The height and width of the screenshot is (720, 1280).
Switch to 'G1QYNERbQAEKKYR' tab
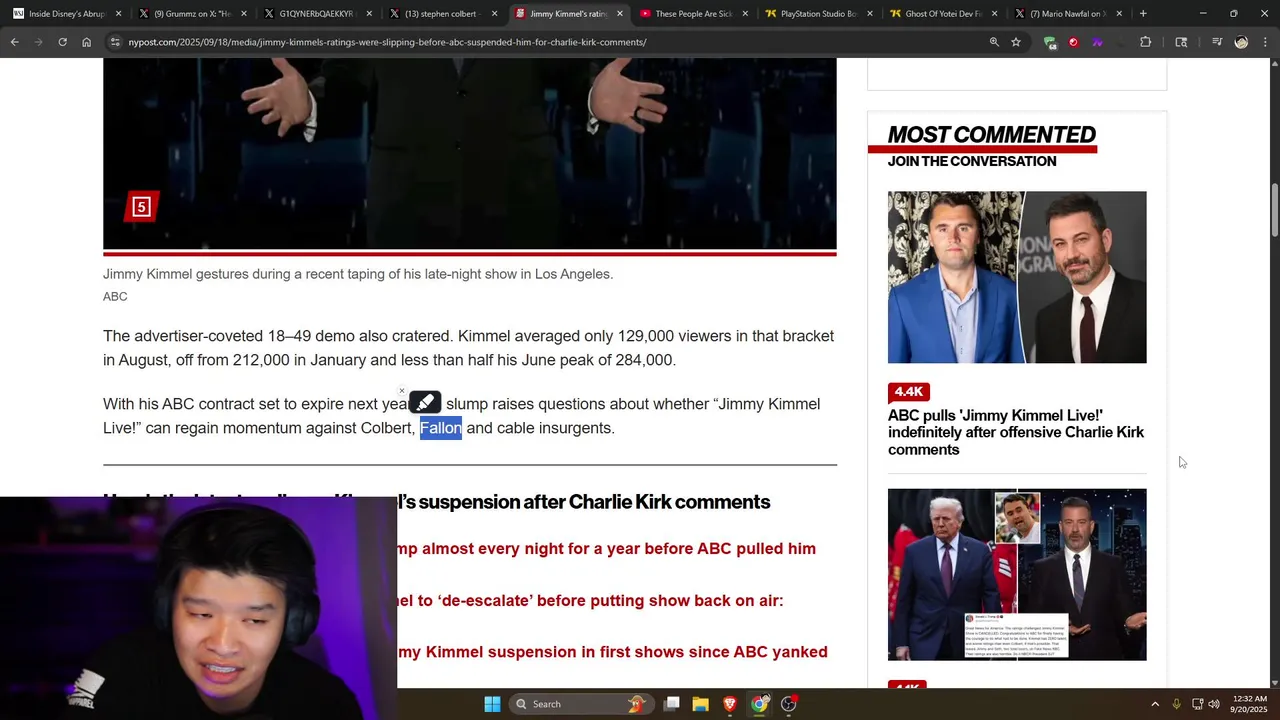point(316,14)
